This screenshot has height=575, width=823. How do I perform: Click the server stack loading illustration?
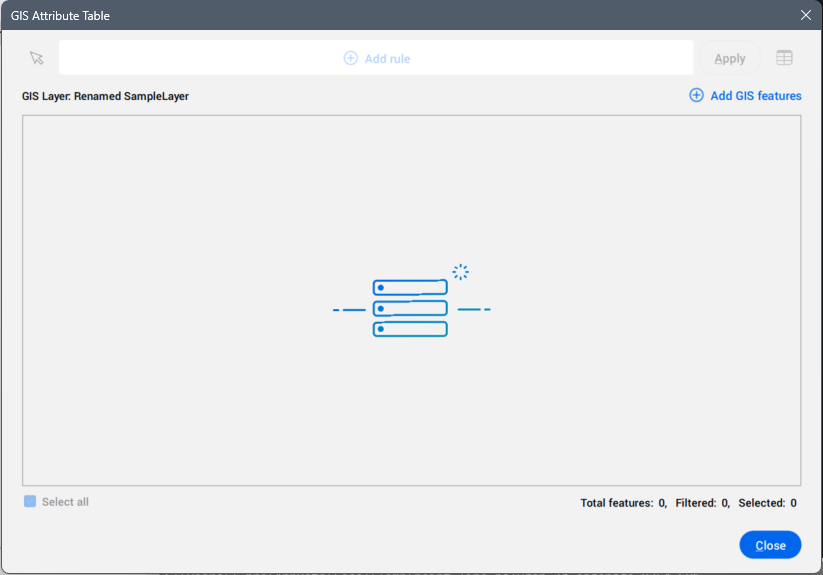(x=410, y=308)
